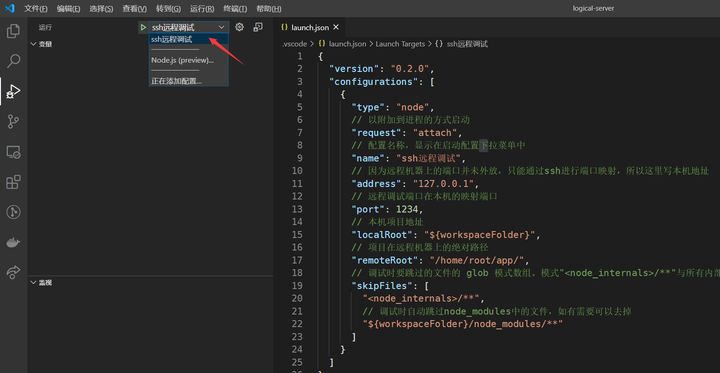Click "<node_internals>/**" on line 20
720x373 pixels.
421,299
